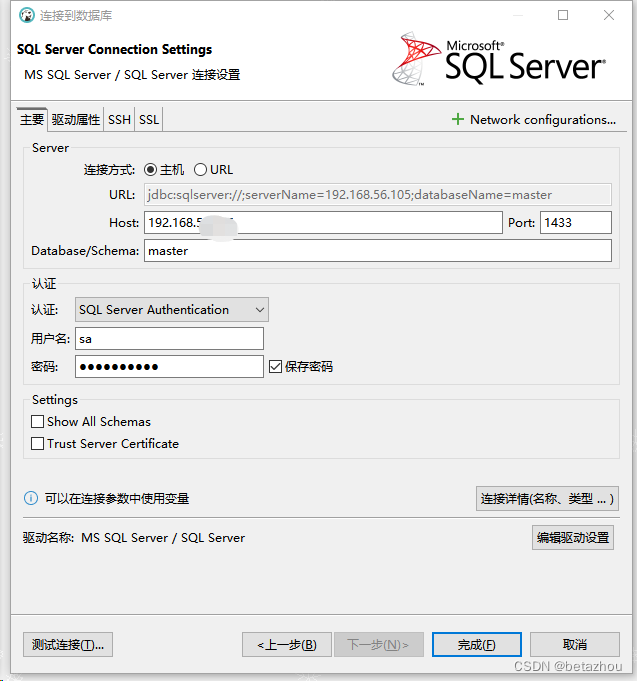Uncheck the 保存密码 checkbox
The height and width of the screenshot is (681, 637).
(275, 367)
